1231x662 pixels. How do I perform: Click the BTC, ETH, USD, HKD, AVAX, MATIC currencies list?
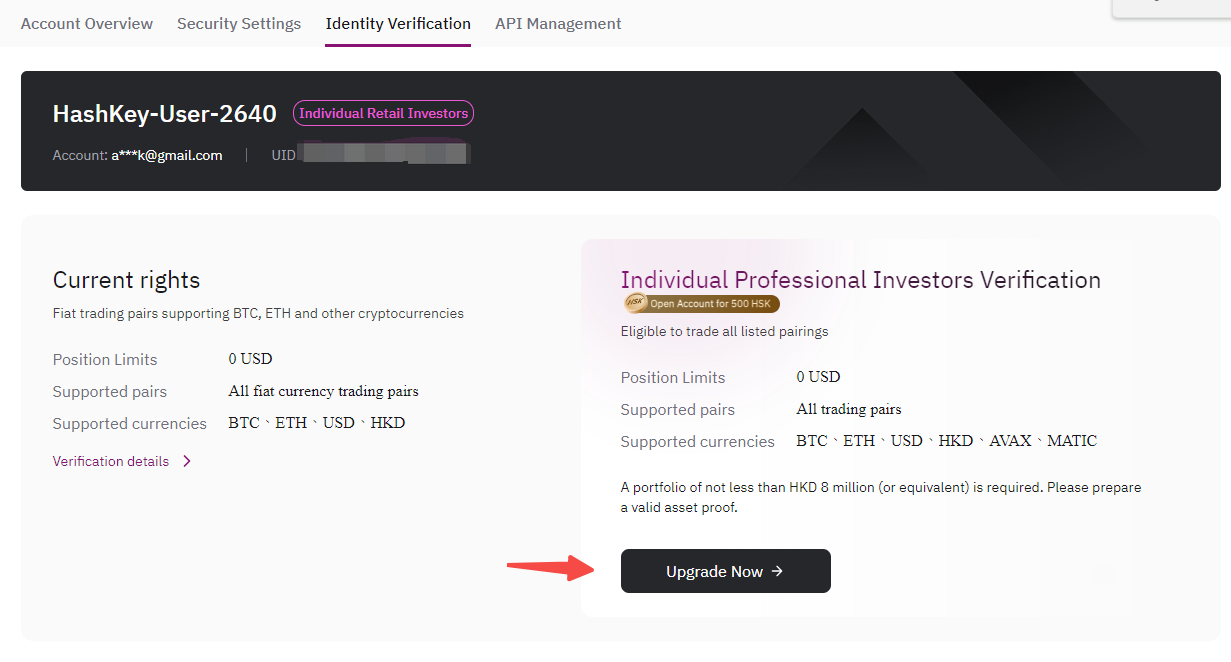tap(946, 441)
